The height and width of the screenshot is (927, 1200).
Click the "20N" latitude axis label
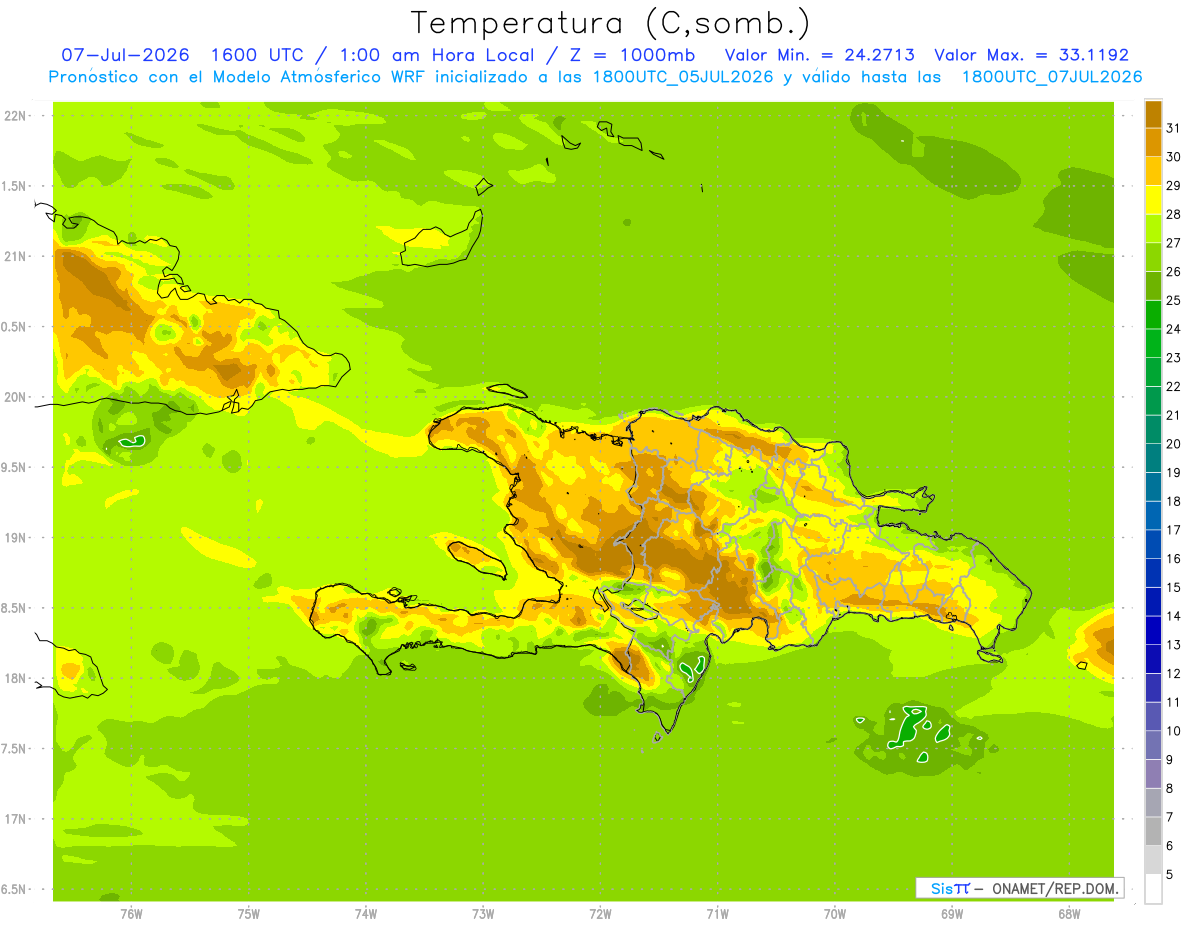pyautogui.click(x=14, y=397)
